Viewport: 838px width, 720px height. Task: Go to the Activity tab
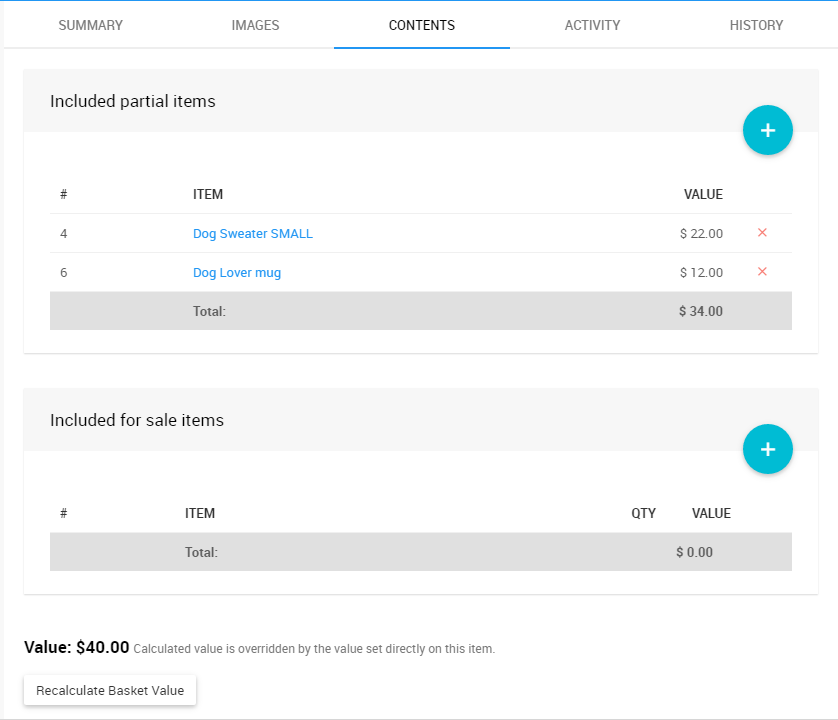[x=592, y=25]
